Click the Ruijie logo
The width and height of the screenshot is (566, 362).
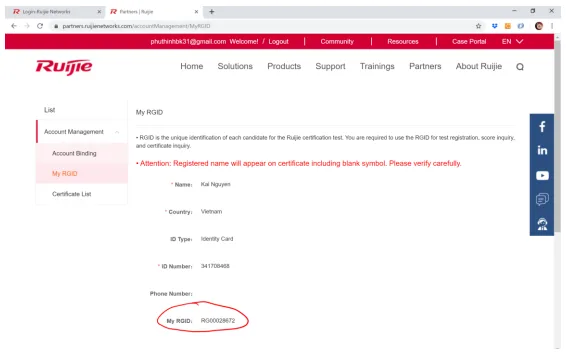coord(64,67)
